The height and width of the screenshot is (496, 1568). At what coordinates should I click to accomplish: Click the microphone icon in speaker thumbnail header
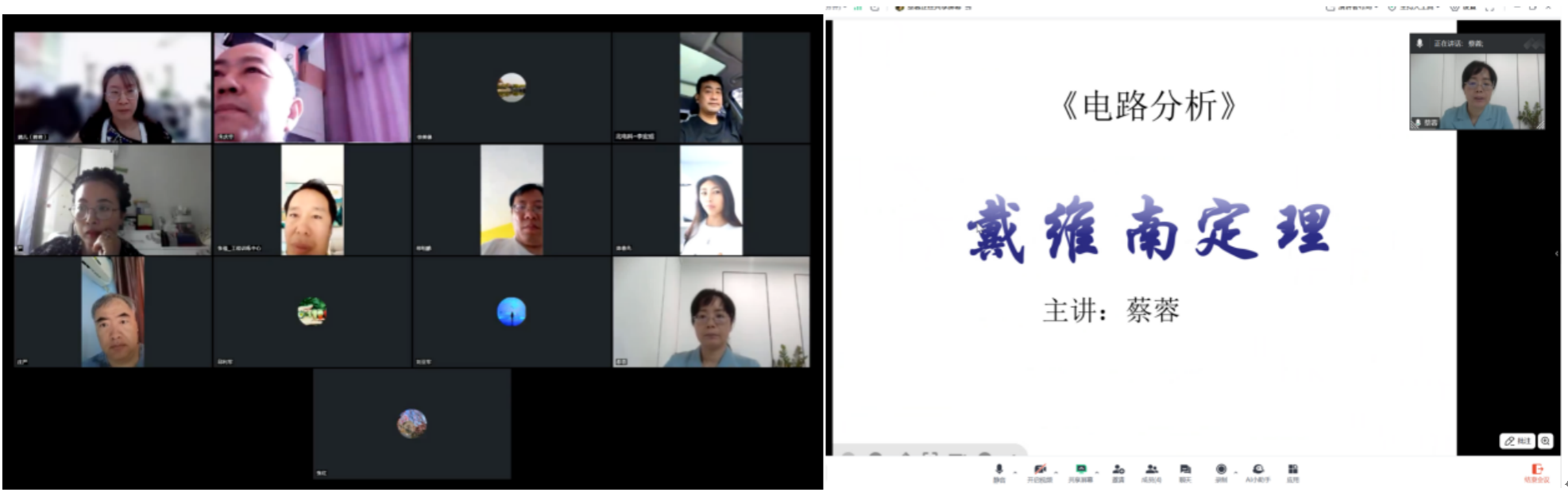pos(1419,43)
